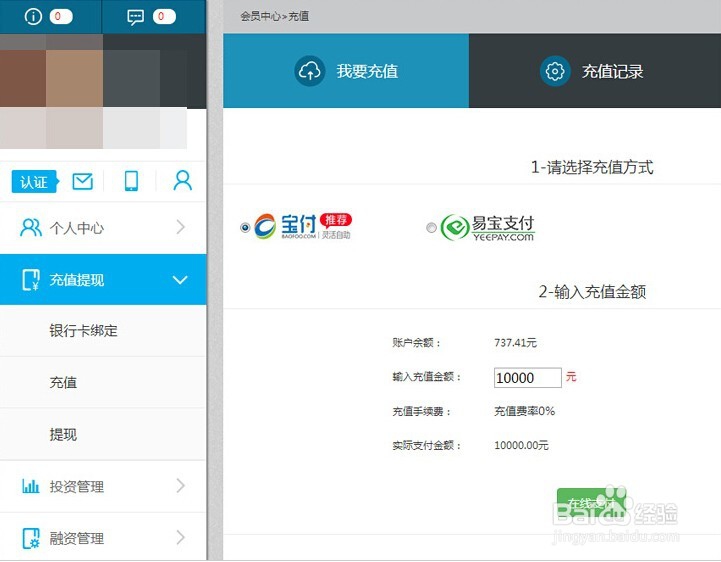The image size is (721, 562).
Task: Switch to the 充值记录 tab
Action: (595, 71)
